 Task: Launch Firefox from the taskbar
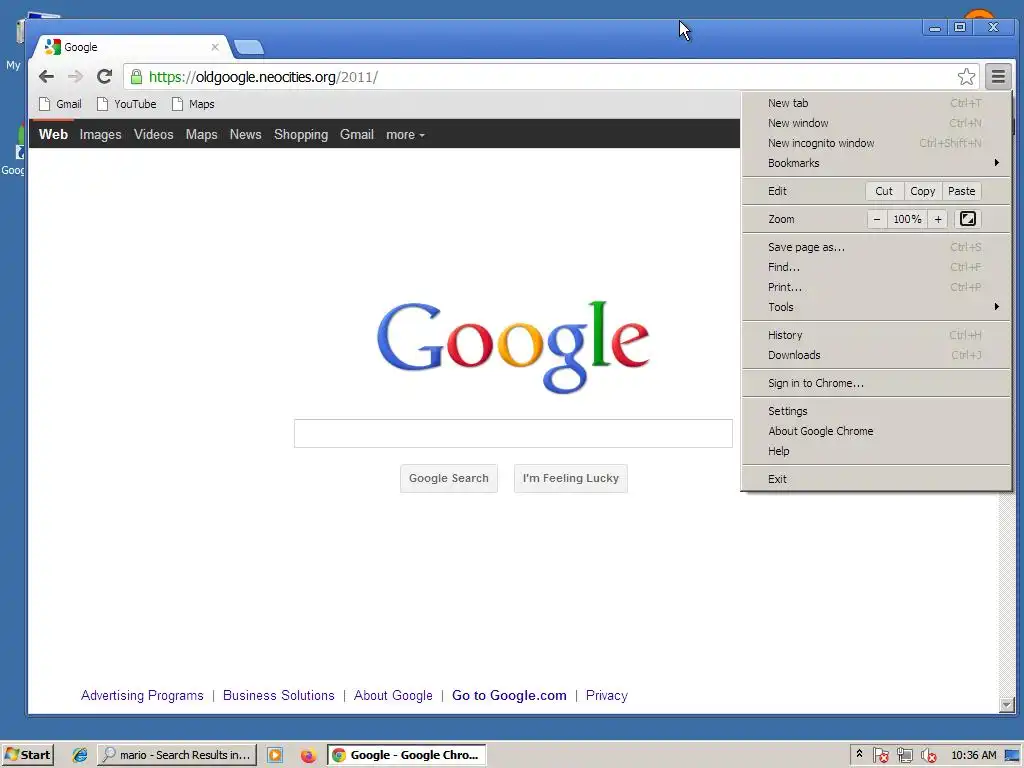pos(308,755)
